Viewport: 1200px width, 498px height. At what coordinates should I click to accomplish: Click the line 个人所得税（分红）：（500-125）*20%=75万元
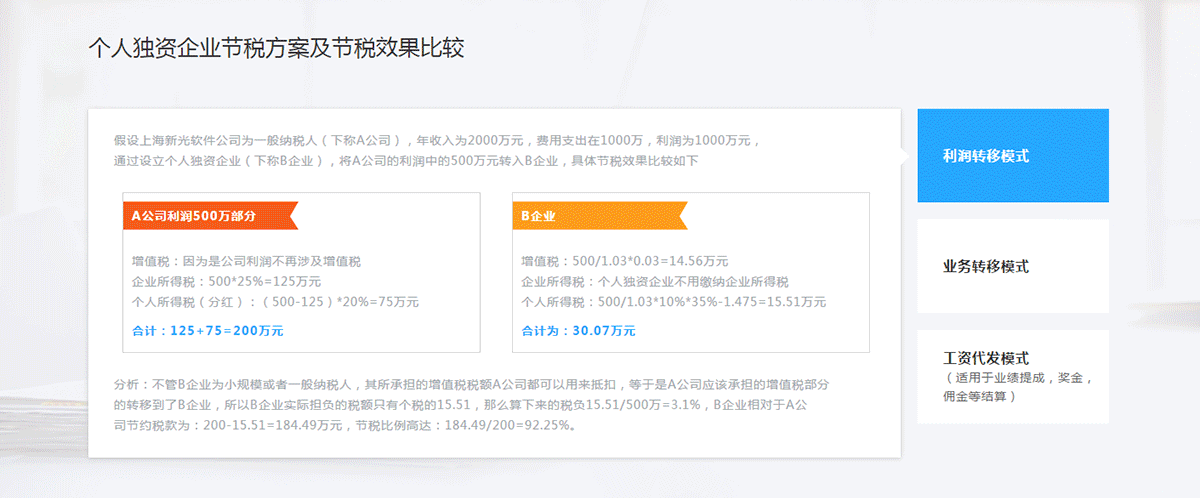pyautogui.click(x=275, y=301)
